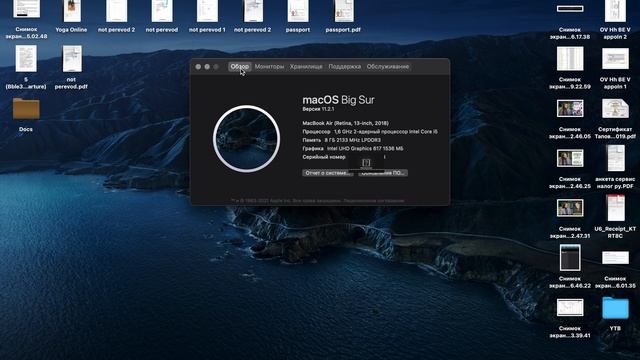Select screenshot file ending 6.01.35
This screenshot has width=640, height=360.
coord(615,258)
